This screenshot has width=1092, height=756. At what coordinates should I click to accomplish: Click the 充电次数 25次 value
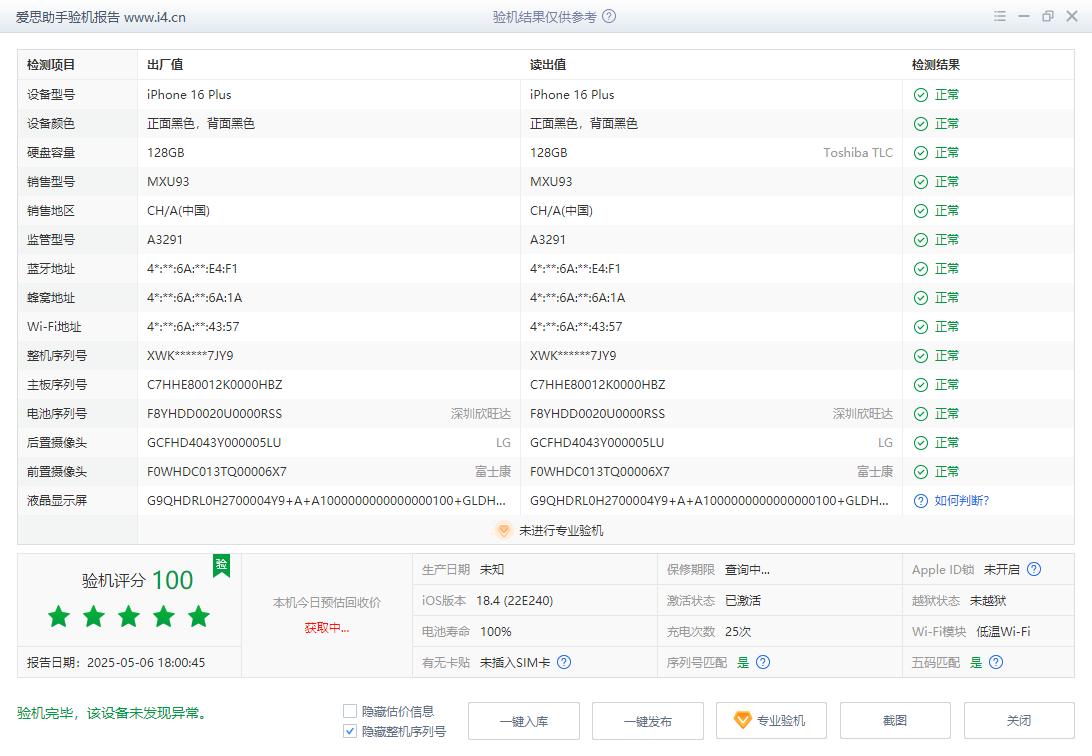click(738, 632)
